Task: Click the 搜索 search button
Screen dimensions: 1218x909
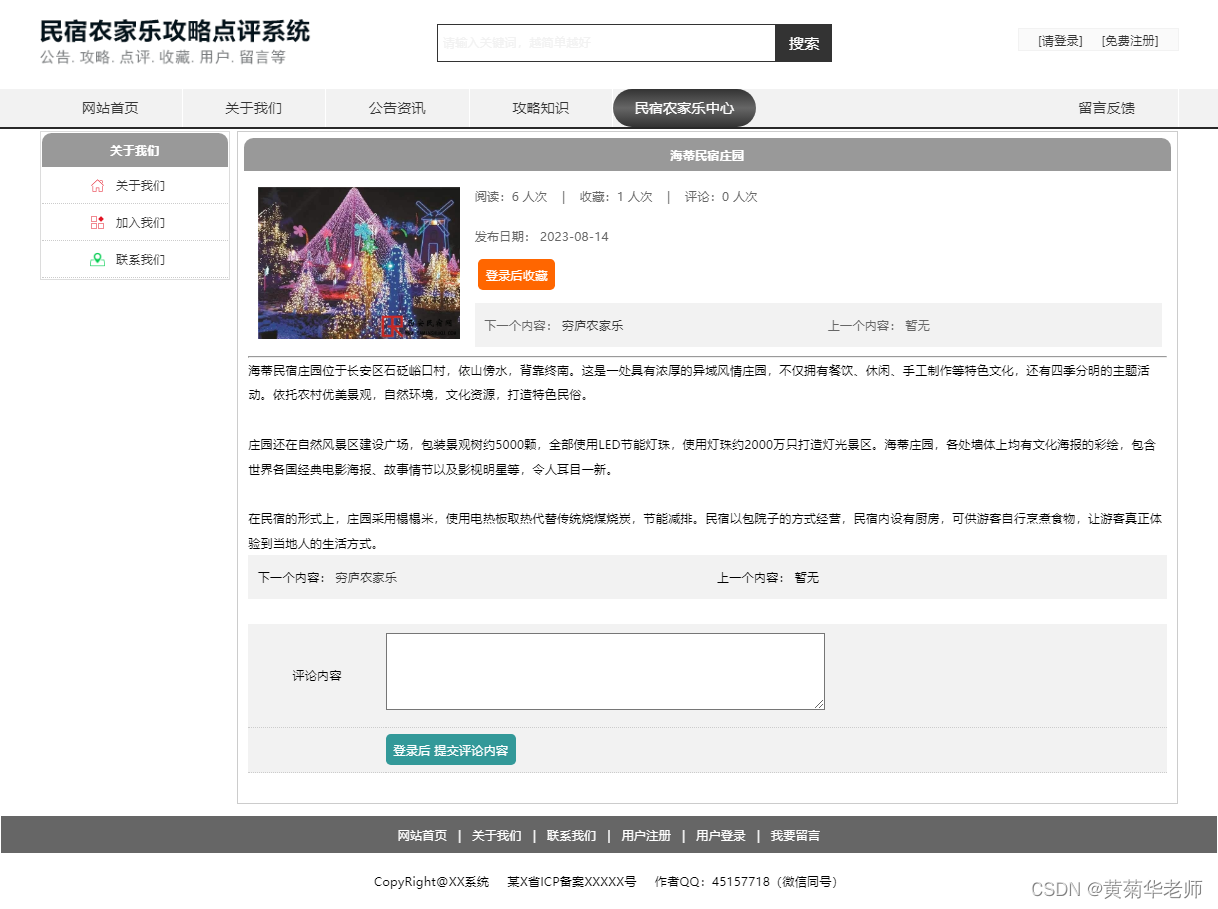Action: tap(803, 43)
